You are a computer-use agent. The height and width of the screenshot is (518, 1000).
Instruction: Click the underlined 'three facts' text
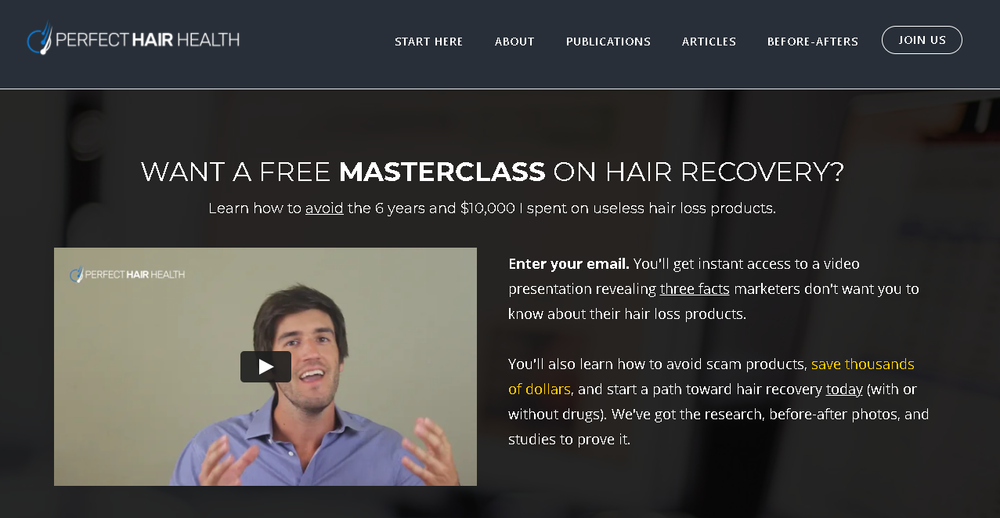695,289
